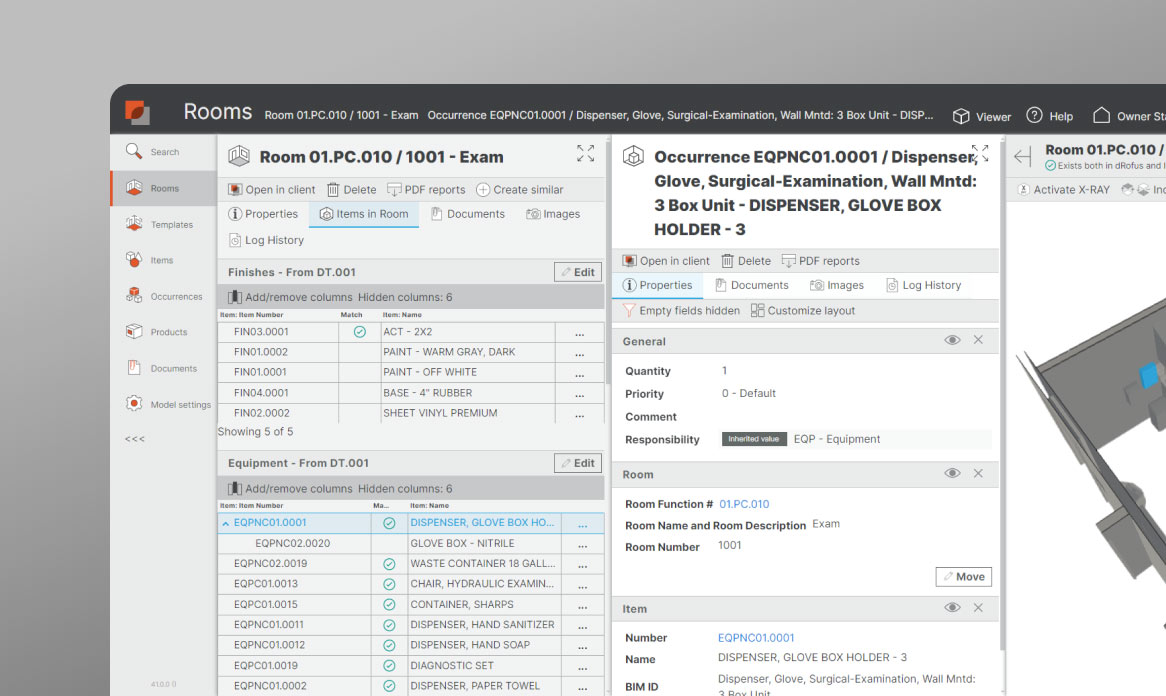Collapse sidebar with the <<< control
Image resolution: width=1166 pixels, height=696 pixels.
click(x=135, y=439)
